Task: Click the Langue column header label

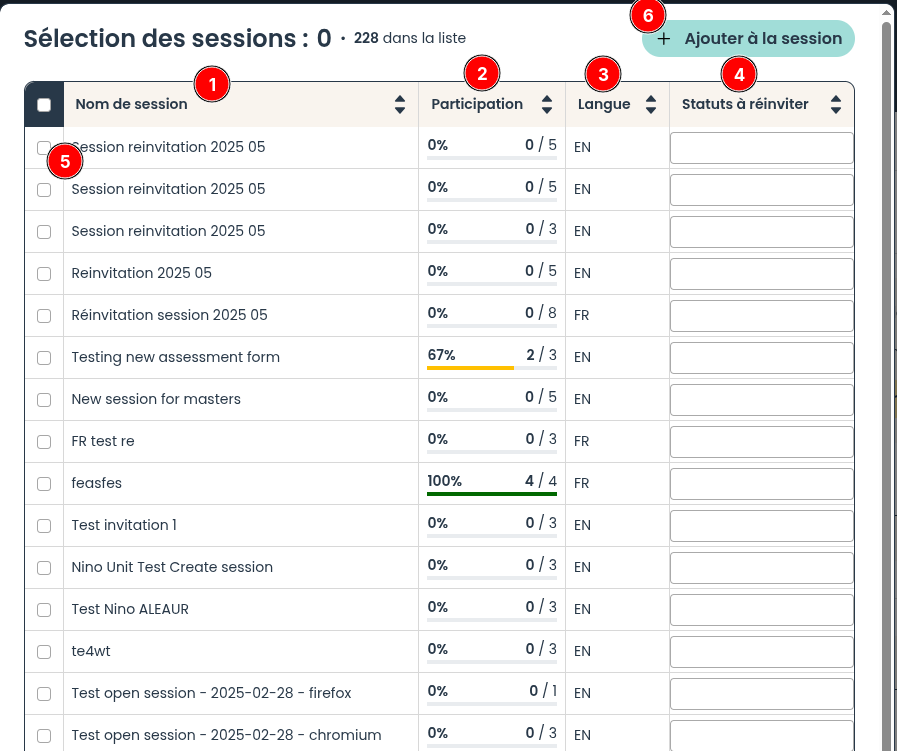Action: (604, 104)
